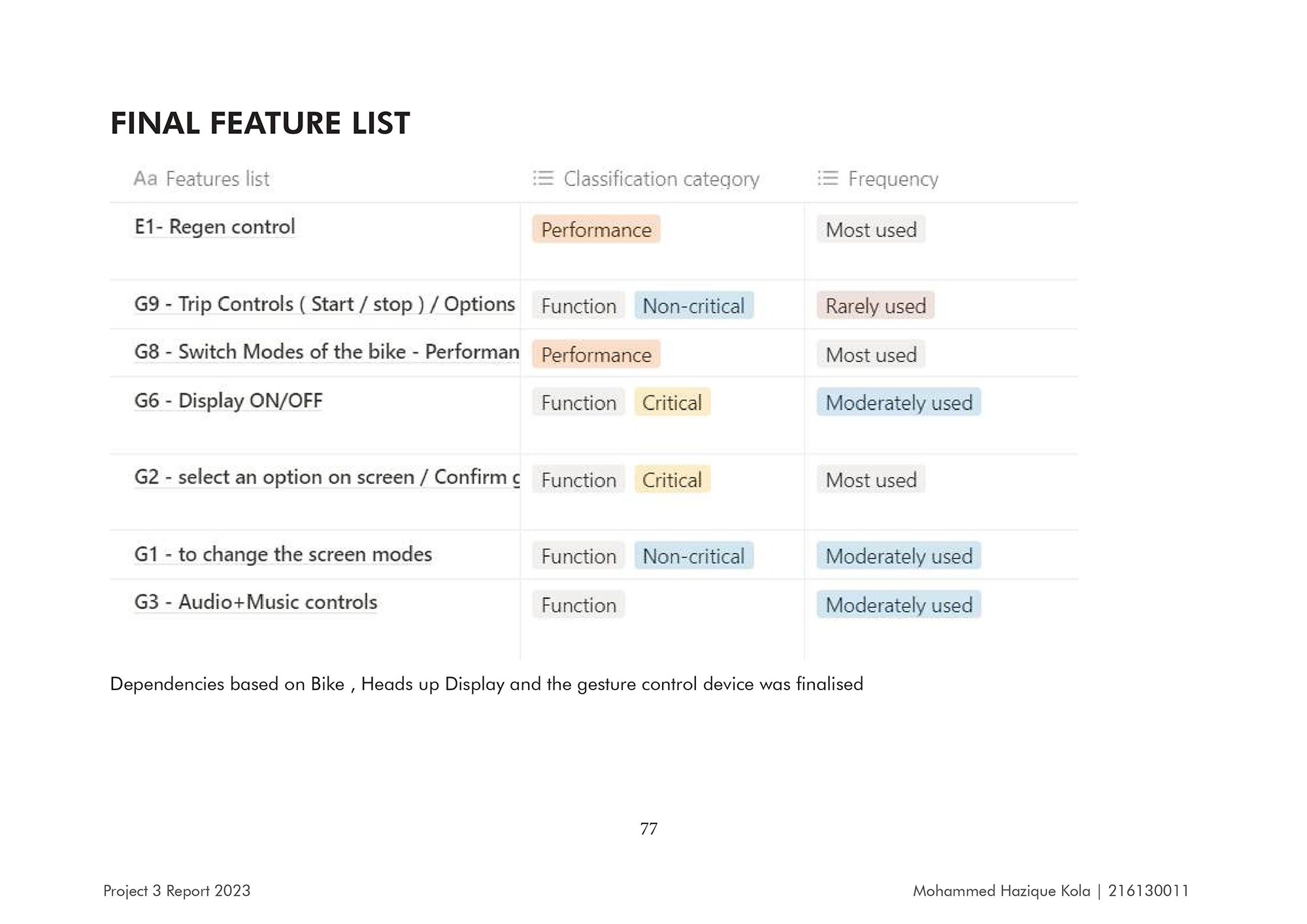Click the Project 3 Report 2023 footer
The height and width of the screenshot is (924, 1307).
coord(177,891)
